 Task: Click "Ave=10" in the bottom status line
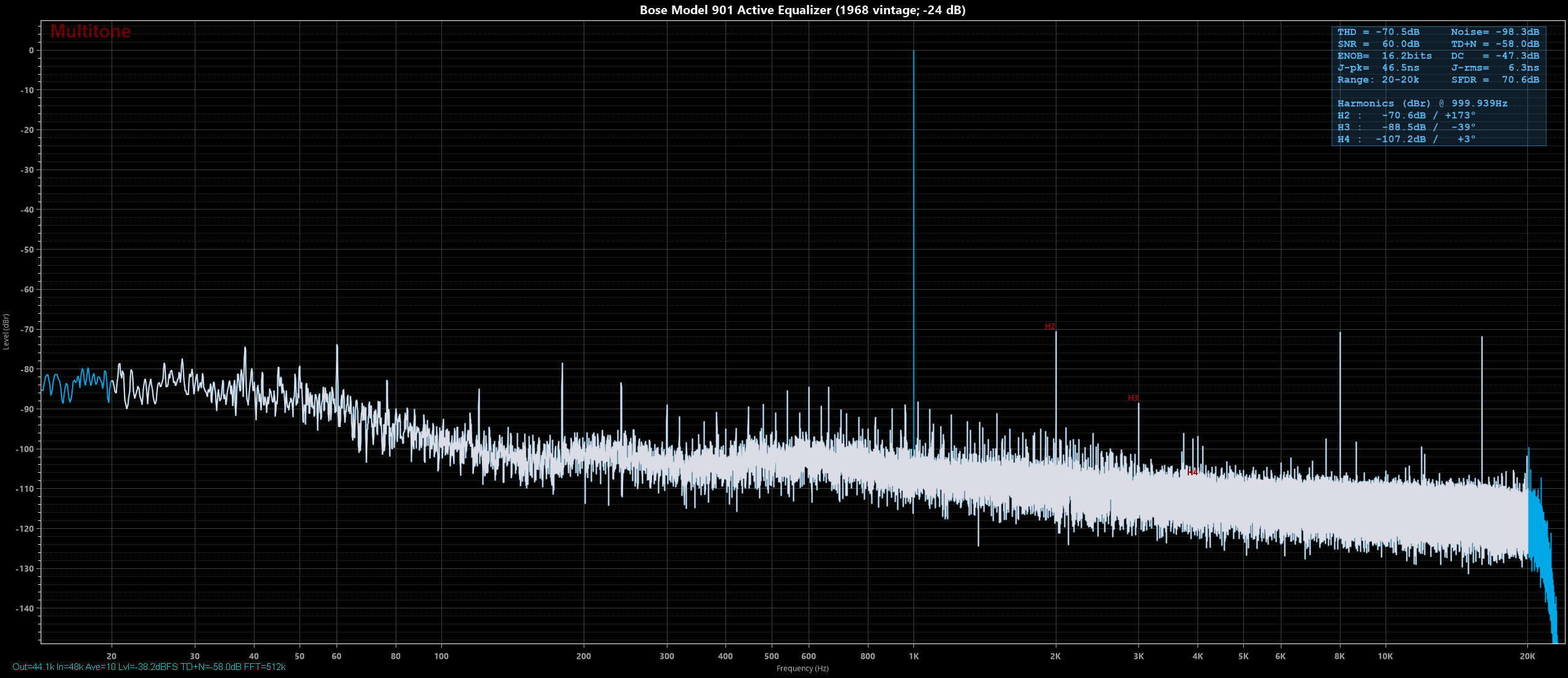tap(100, 668)
